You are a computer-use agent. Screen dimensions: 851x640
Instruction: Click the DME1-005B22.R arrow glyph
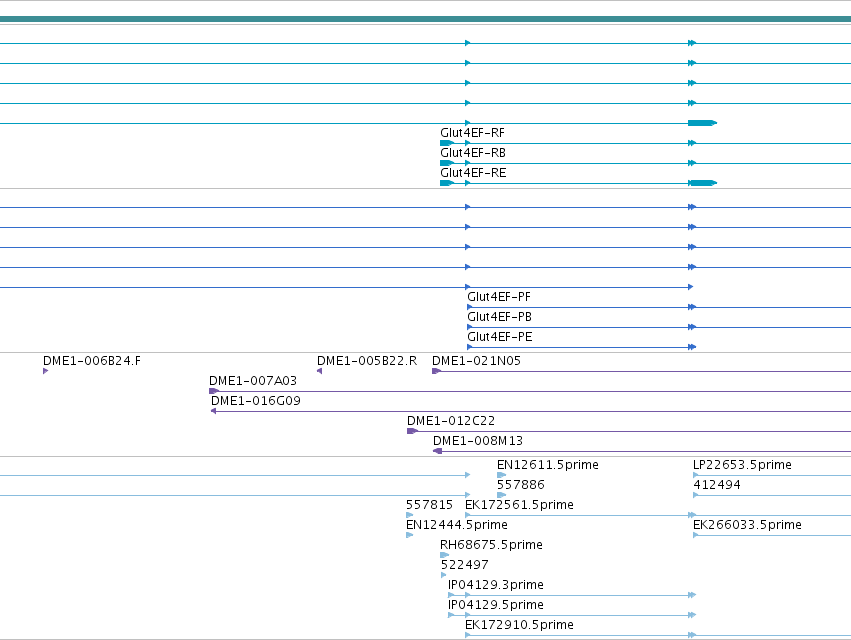click(x=320, y=371)
